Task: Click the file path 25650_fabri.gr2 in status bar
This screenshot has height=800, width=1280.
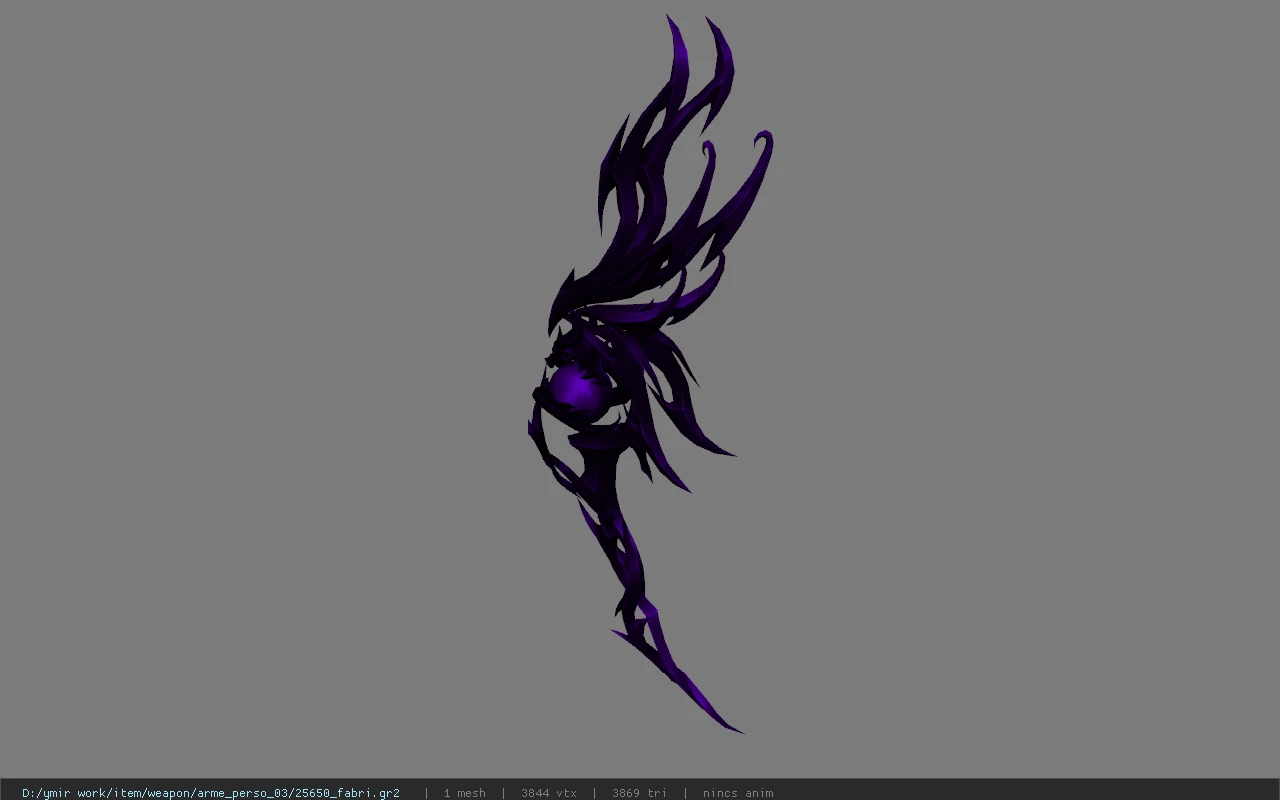Action: [x=211, y=793]
